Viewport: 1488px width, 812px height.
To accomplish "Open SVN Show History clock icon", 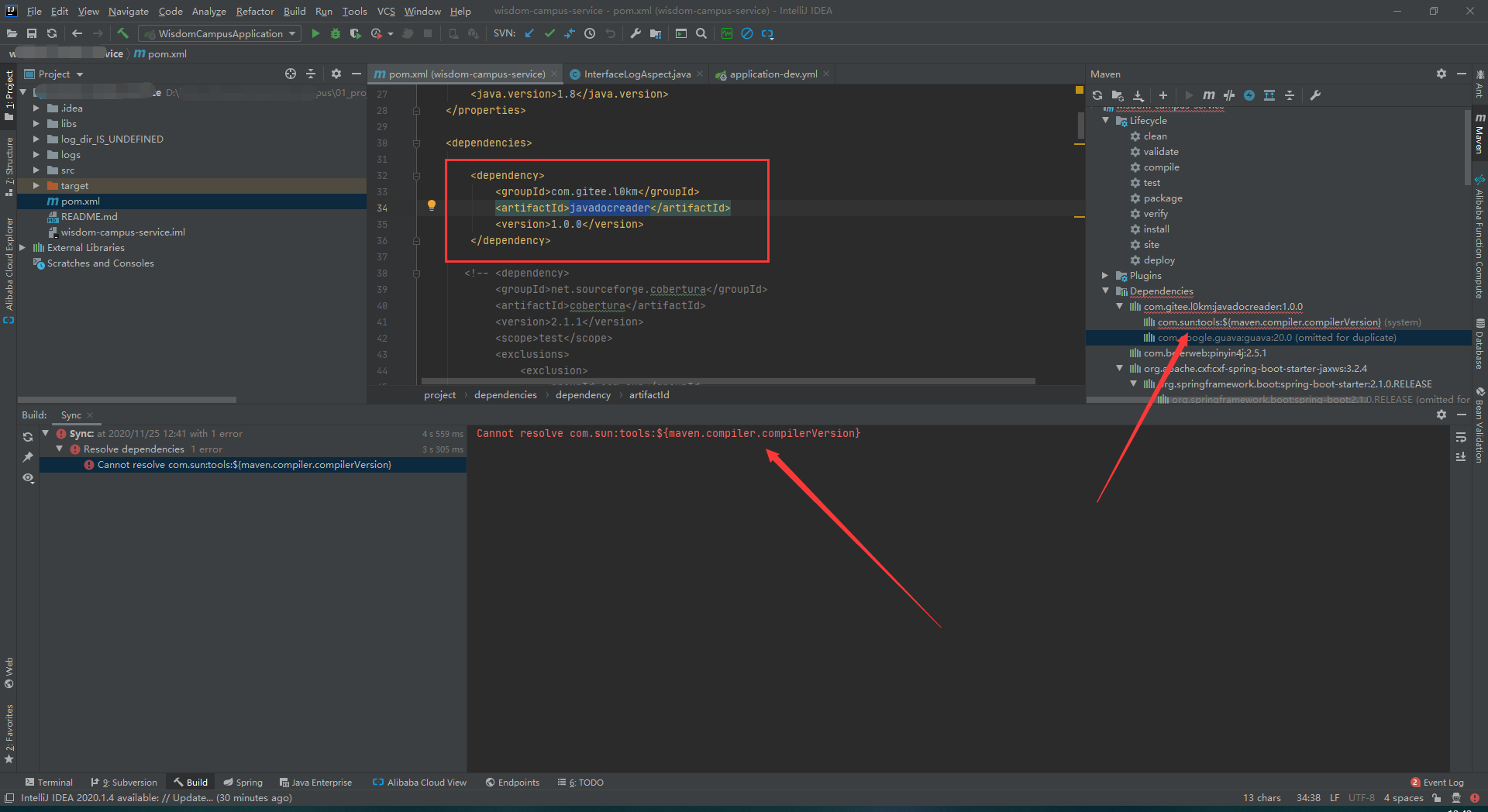I will tap(590, 33).
